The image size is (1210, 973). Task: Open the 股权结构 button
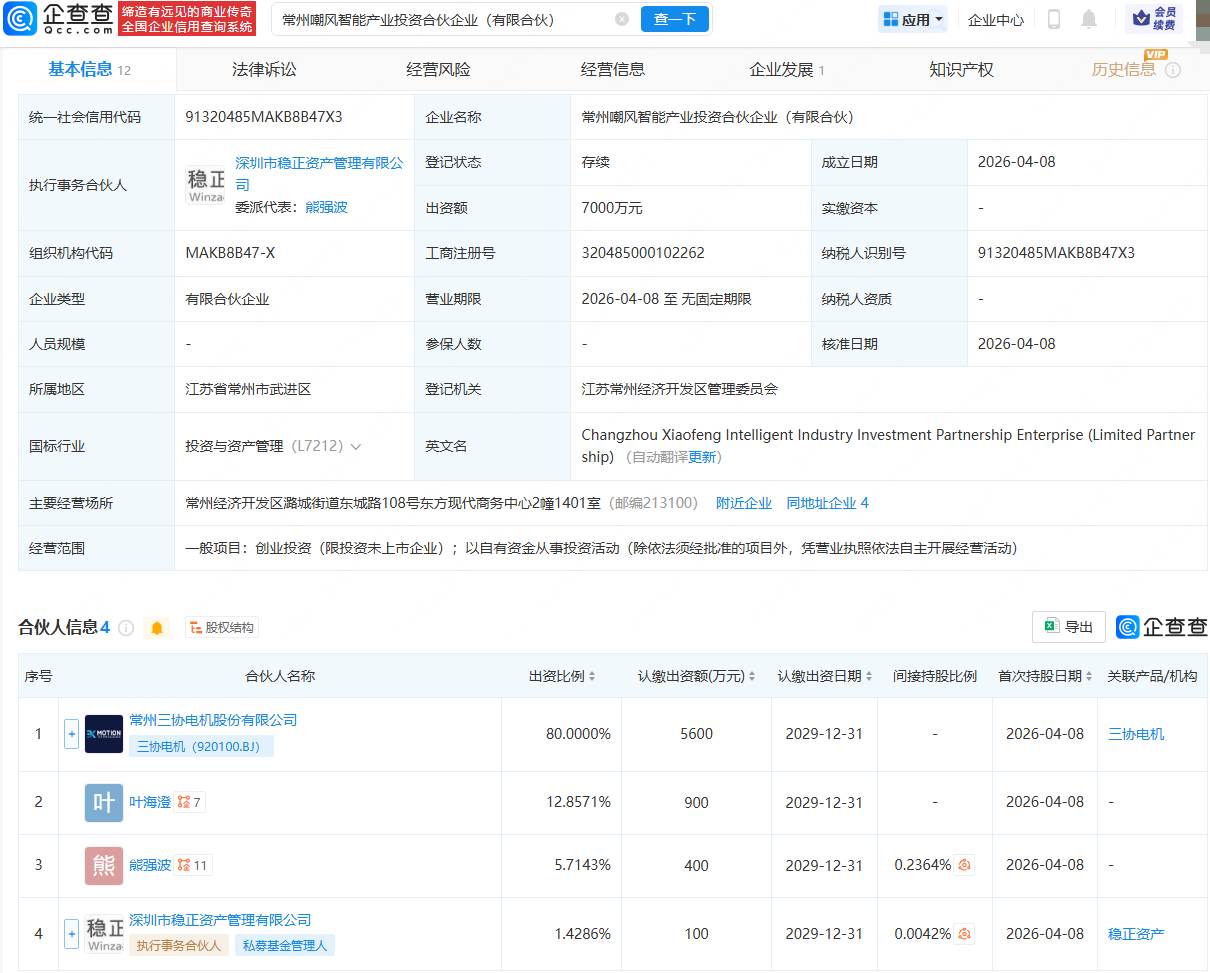(222, 628)
